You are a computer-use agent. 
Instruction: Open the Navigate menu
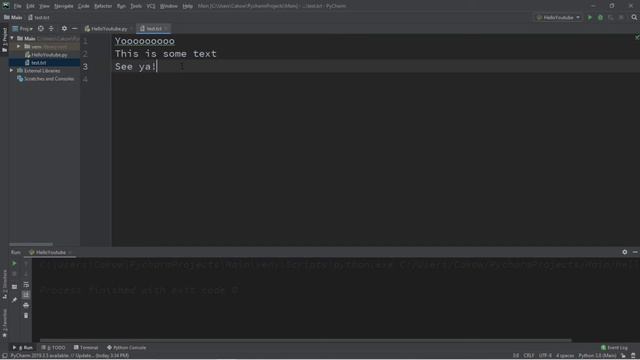(64, 6)
